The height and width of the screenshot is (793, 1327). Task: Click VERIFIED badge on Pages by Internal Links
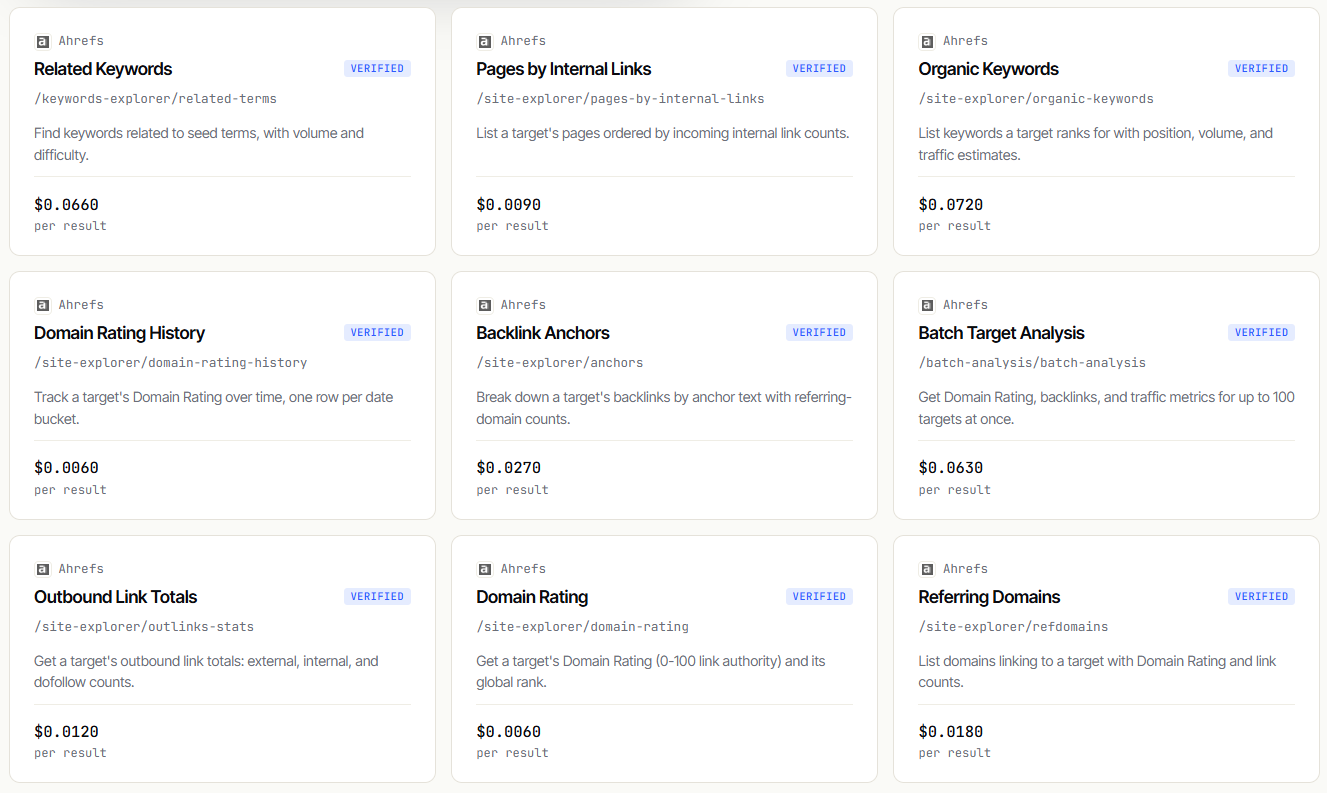819,69
